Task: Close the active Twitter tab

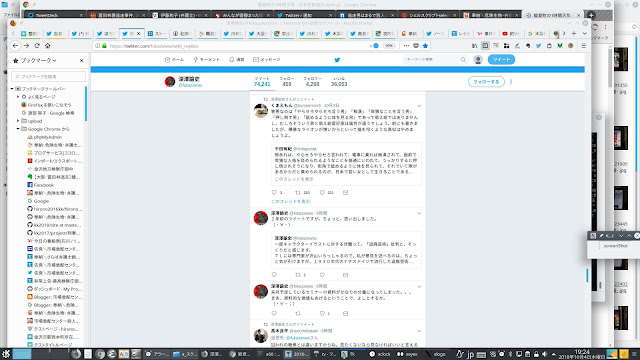Action: click(x=138, y=33)
